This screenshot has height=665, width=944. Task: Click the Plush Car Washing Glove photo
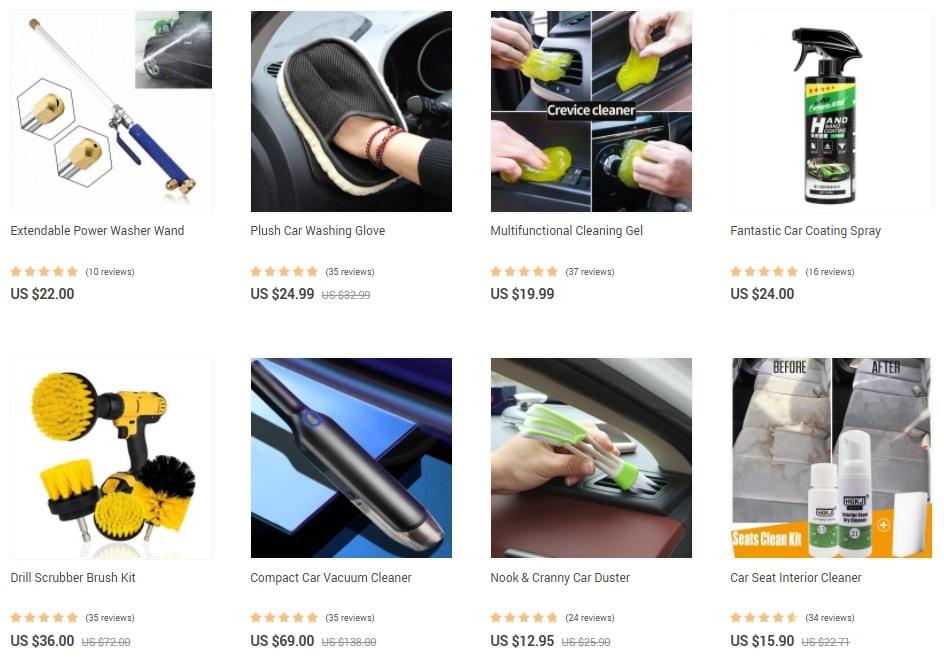(x=351, y=111)
